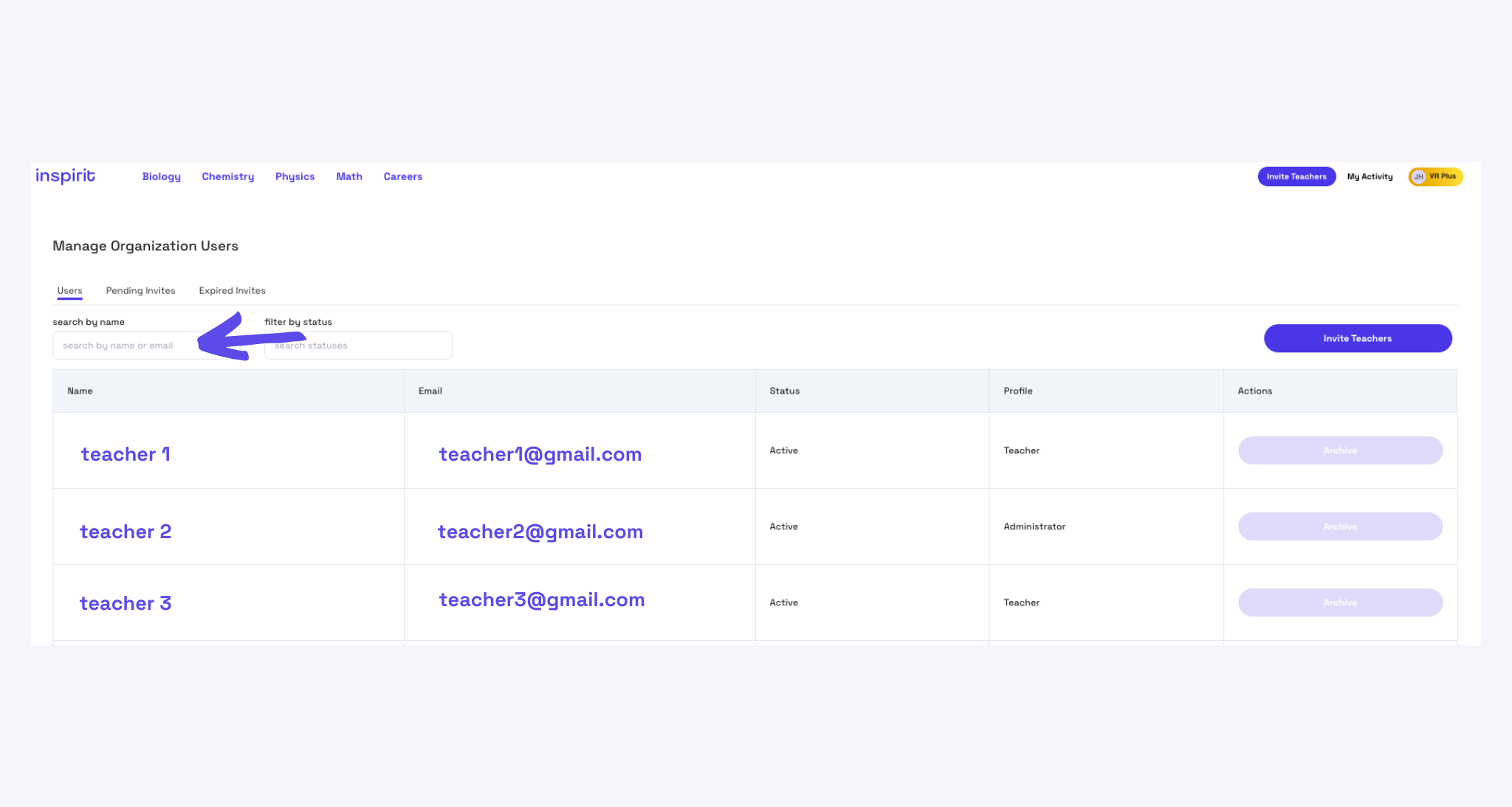Click the Teacher profile of teacher 1
This screenshot has width=1512, height=807.
click(1022, 450)
